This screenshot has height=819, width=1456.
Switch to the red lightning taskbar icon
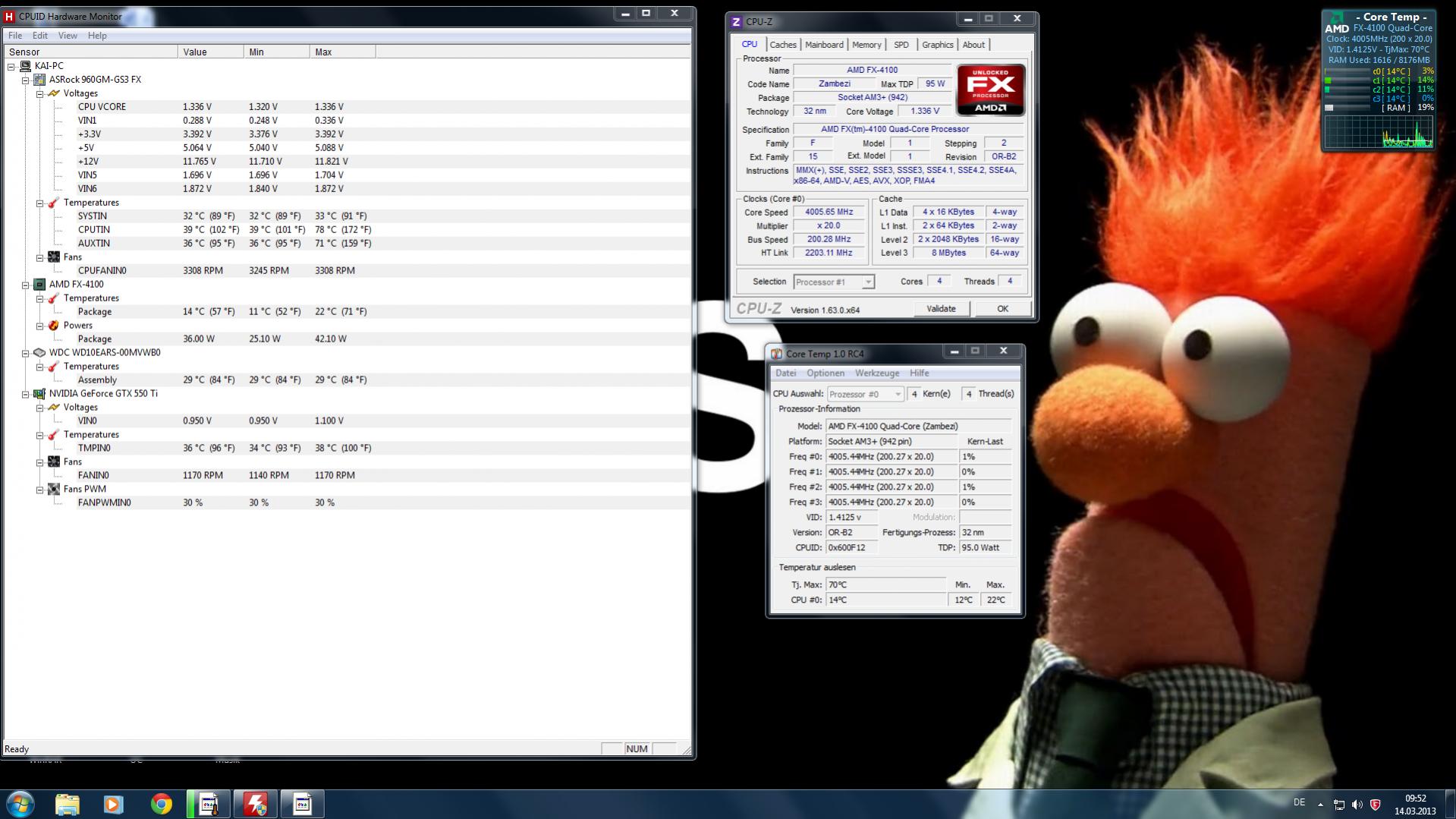(x=255, y=804)
